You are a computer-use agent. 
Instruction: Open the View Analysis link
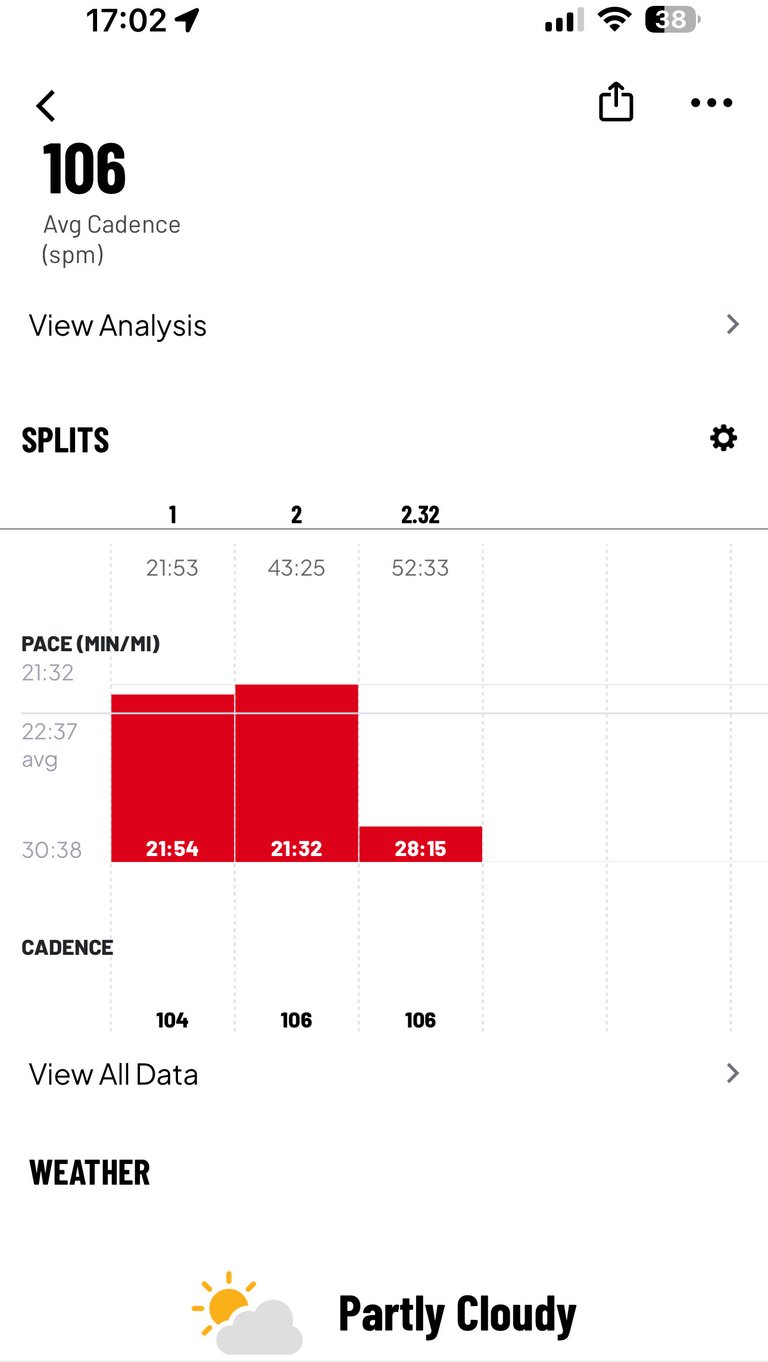click(118, 326)
